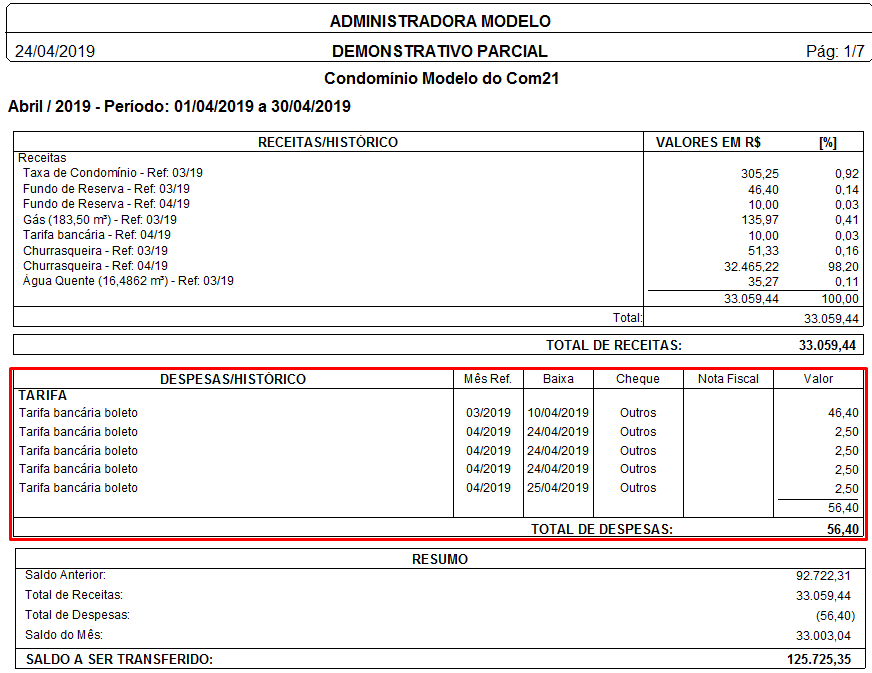
Task: Click the percentage total 100,00
Action: (840, 299)
